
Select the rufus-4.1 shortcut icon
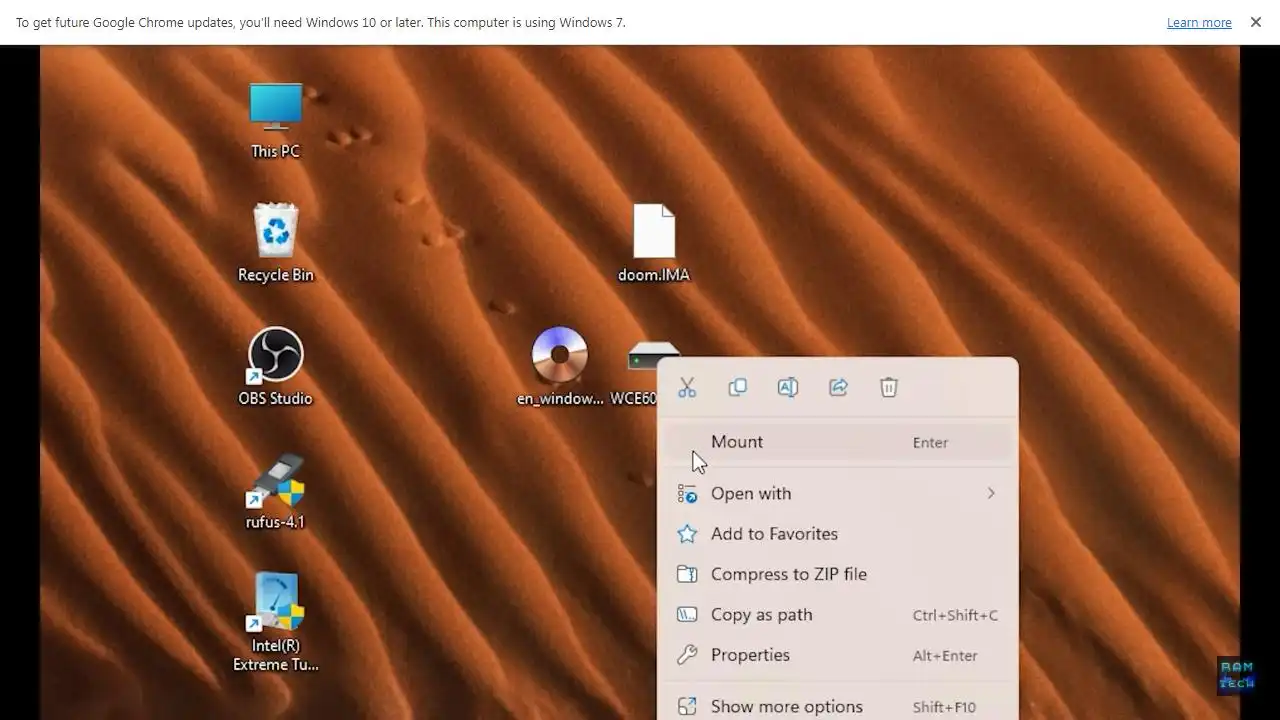pos(276,480)
